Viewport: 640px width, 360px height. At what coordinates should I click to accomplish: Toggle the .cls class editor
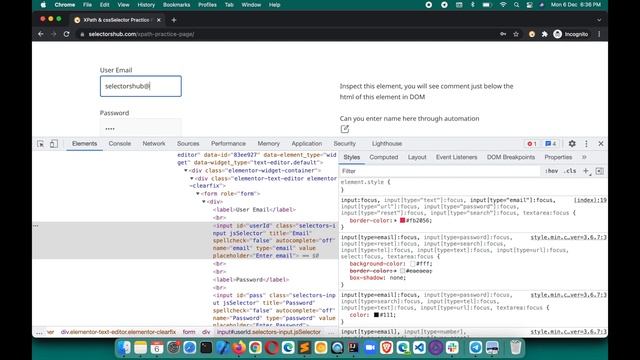(x=570, y=171)
